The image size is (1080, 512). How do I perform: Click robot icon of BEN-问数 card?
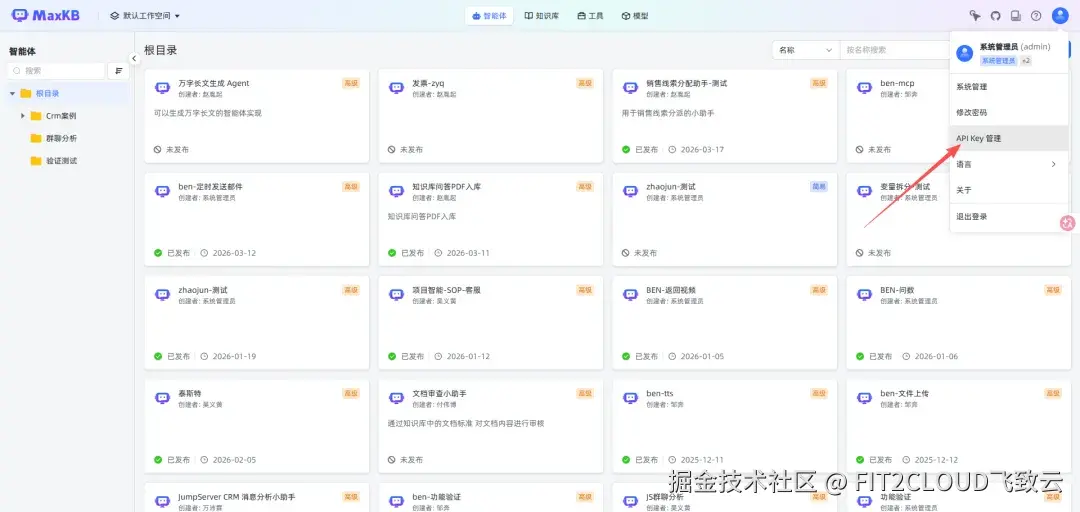tap(864, 294)
